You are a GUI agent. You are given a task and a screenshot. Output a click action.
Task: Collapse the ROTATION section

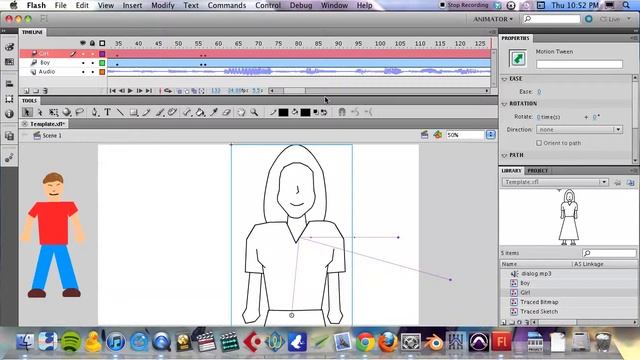504,104
